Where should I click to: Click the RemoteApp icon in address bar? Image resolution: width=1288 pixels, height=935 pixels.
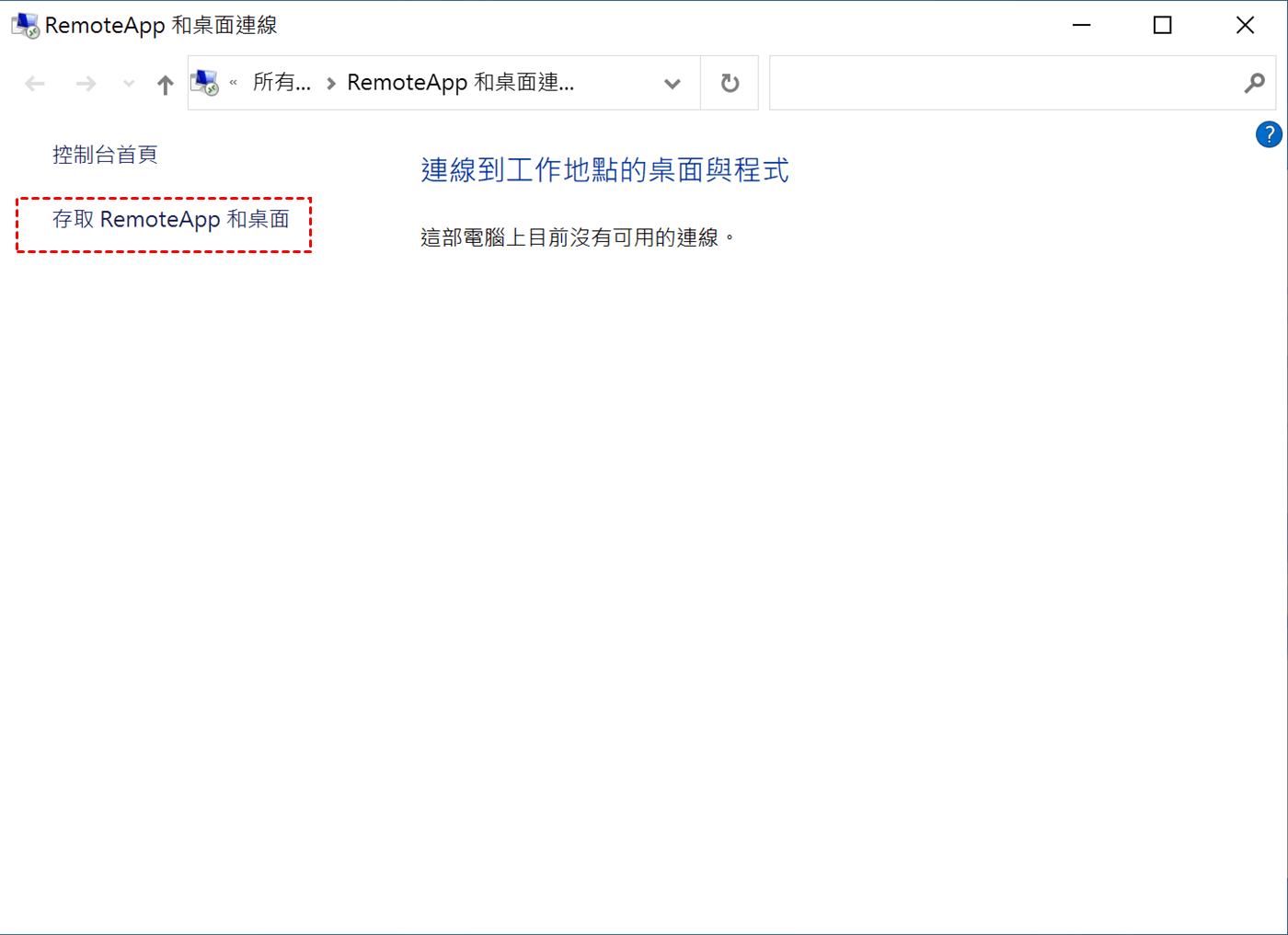pos(204,83)
